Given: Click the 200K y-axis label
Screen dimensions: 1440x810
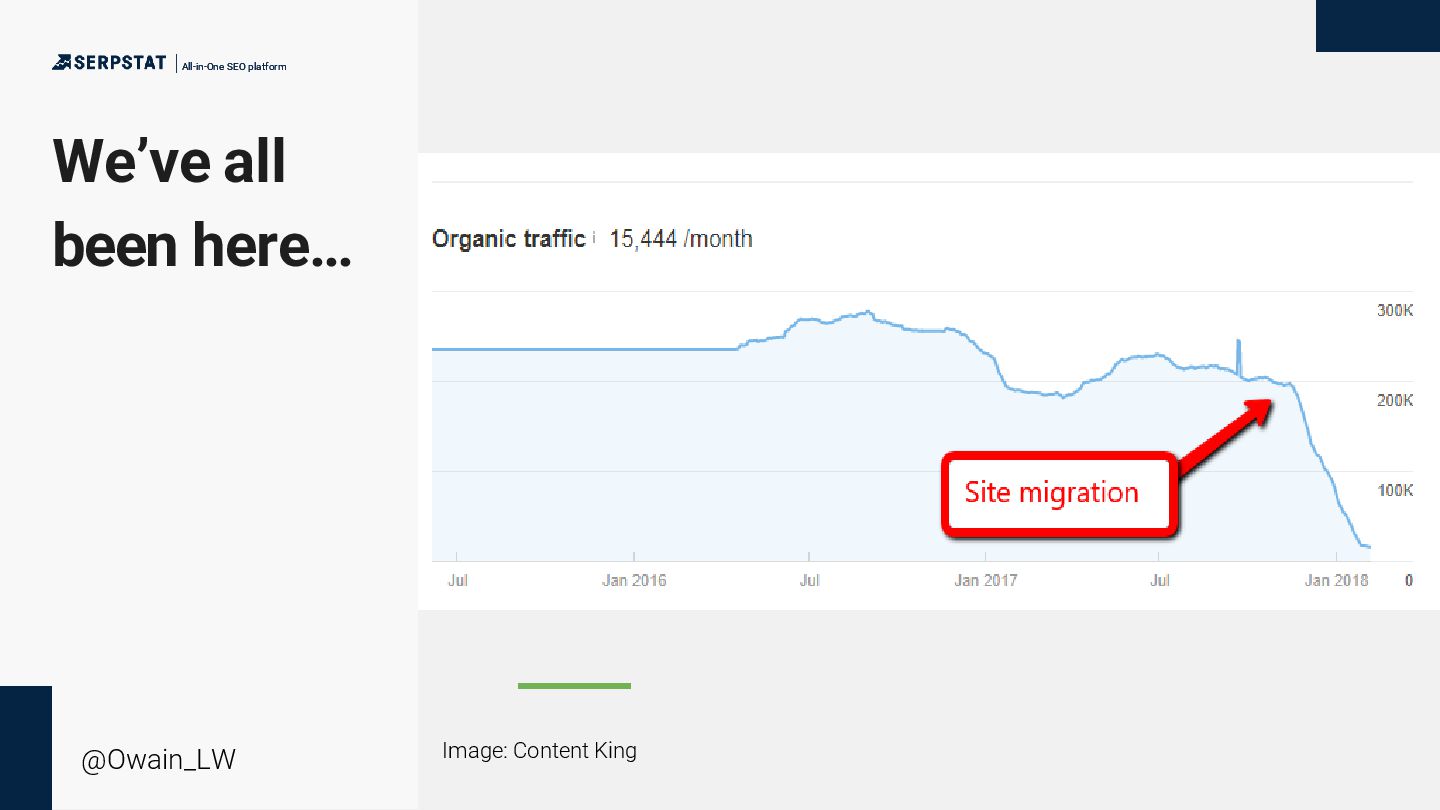Looking at the screenshot, I should point(1394,400).
